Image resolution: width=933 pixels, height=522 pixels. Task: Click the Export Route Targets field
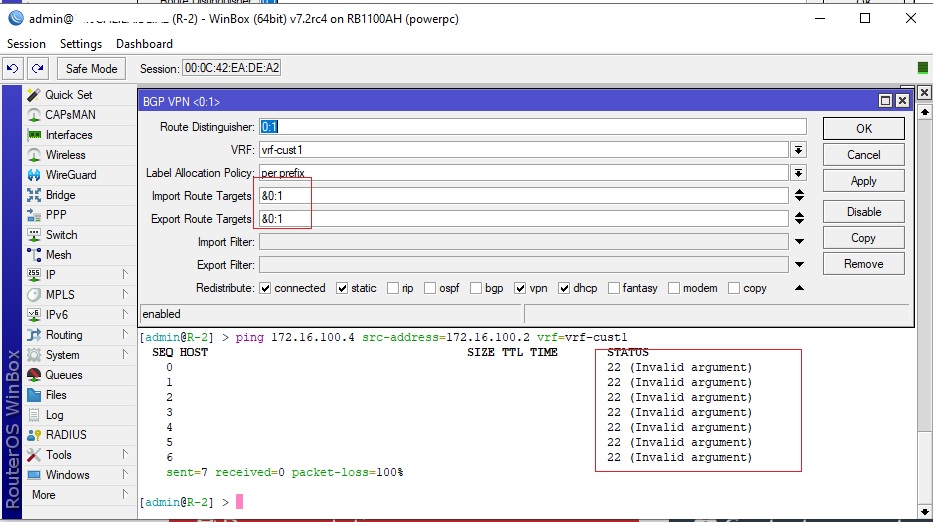click(524, 218)
